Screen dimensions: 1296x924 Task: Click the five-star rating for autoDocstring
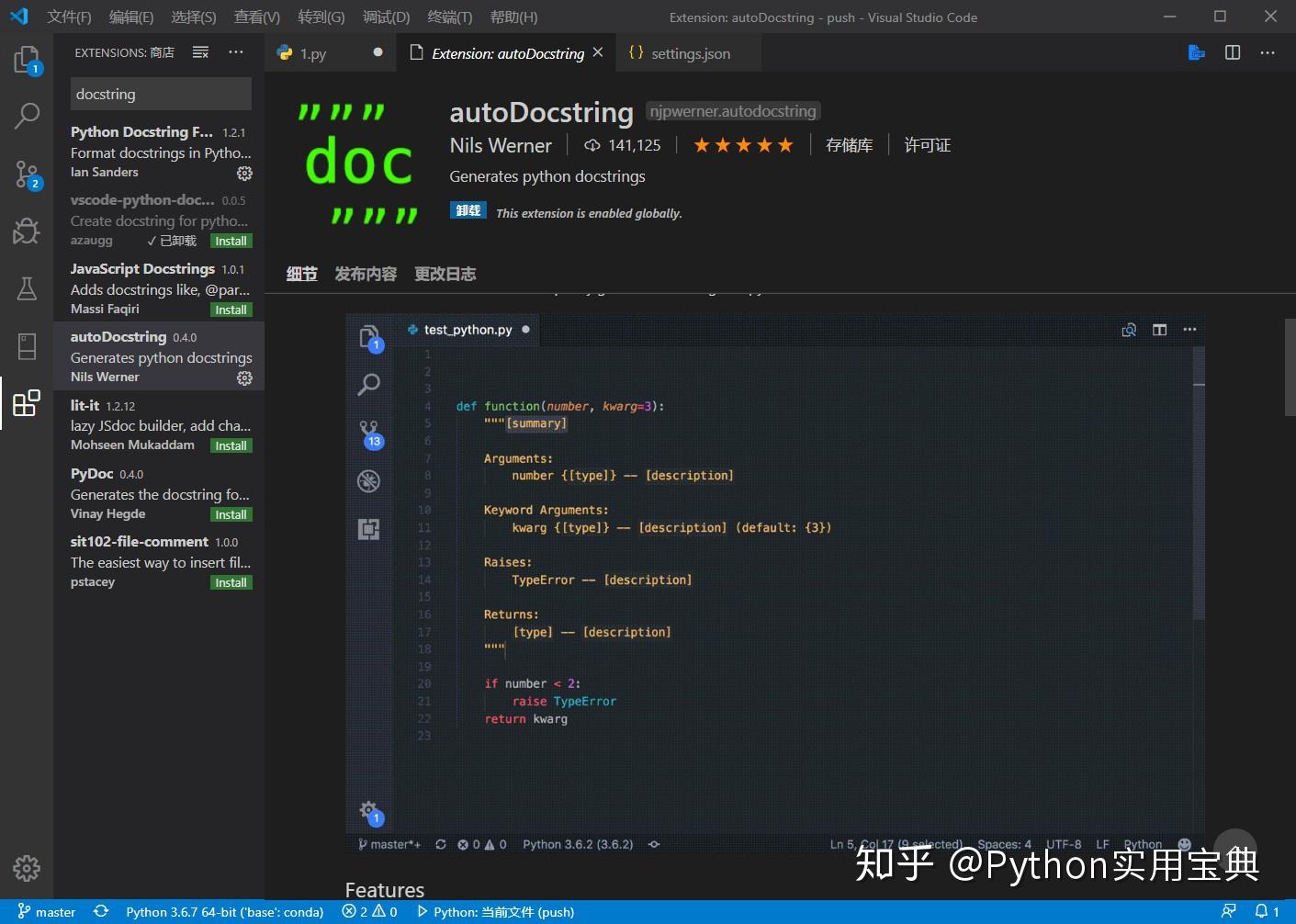click(743, 144)
